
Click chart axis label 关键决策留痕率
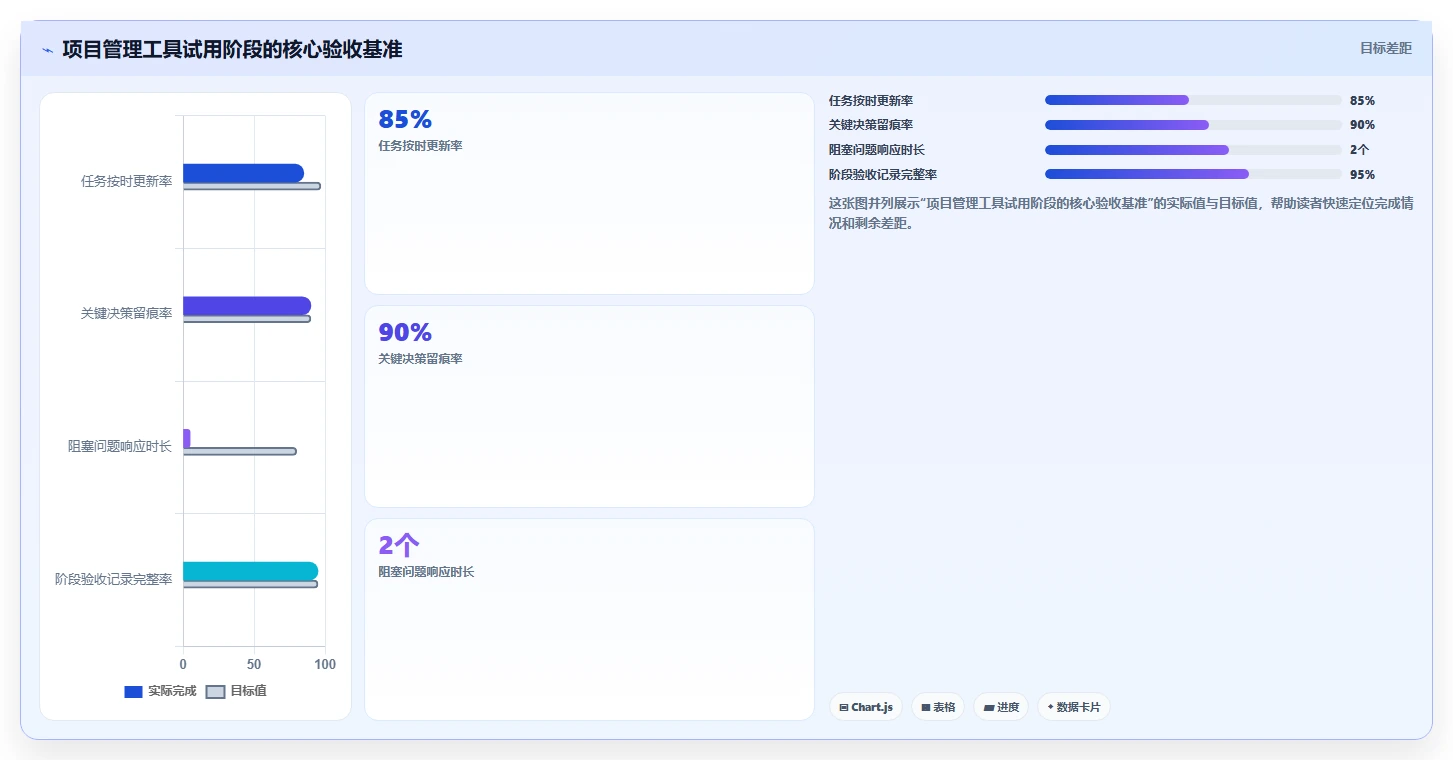[127, 313]
